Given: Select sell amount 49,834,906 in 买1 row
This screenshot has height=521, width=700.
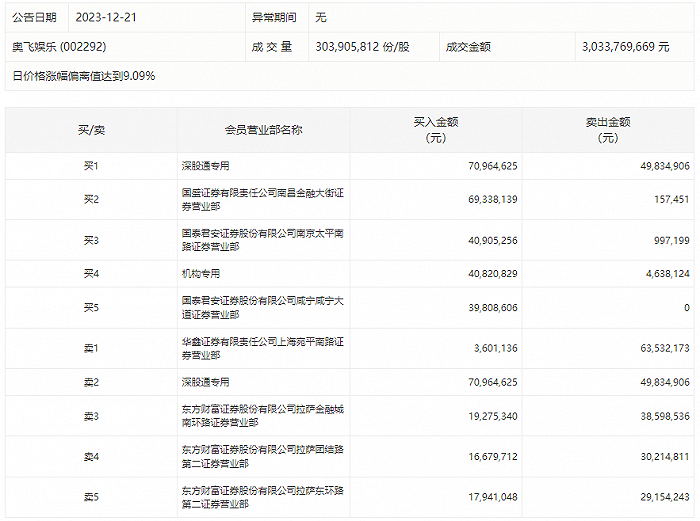Looking at the screenshot, I should (665, 166).
